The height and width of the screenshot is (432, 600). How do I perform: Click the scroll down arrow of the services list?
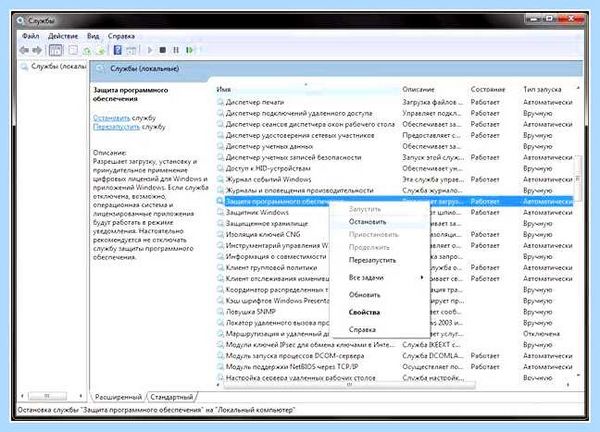(x=578, y=376)
